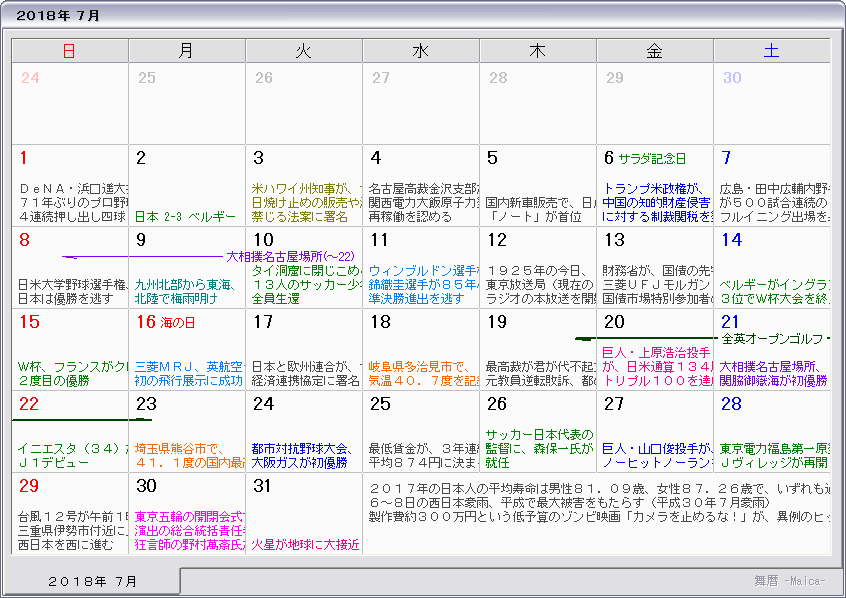The width and height of the screenshot is (846, 598).
Task: Click the 関脇御嶽海が初優勝 entry on day 21
Action: click(773, 380)
